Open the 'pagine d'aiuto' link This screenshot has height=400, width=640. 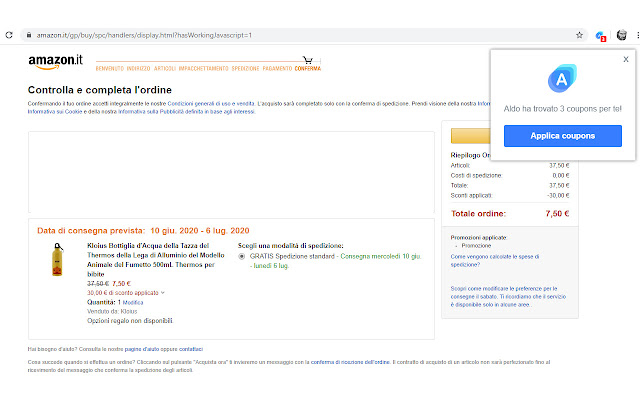(142, 349)
